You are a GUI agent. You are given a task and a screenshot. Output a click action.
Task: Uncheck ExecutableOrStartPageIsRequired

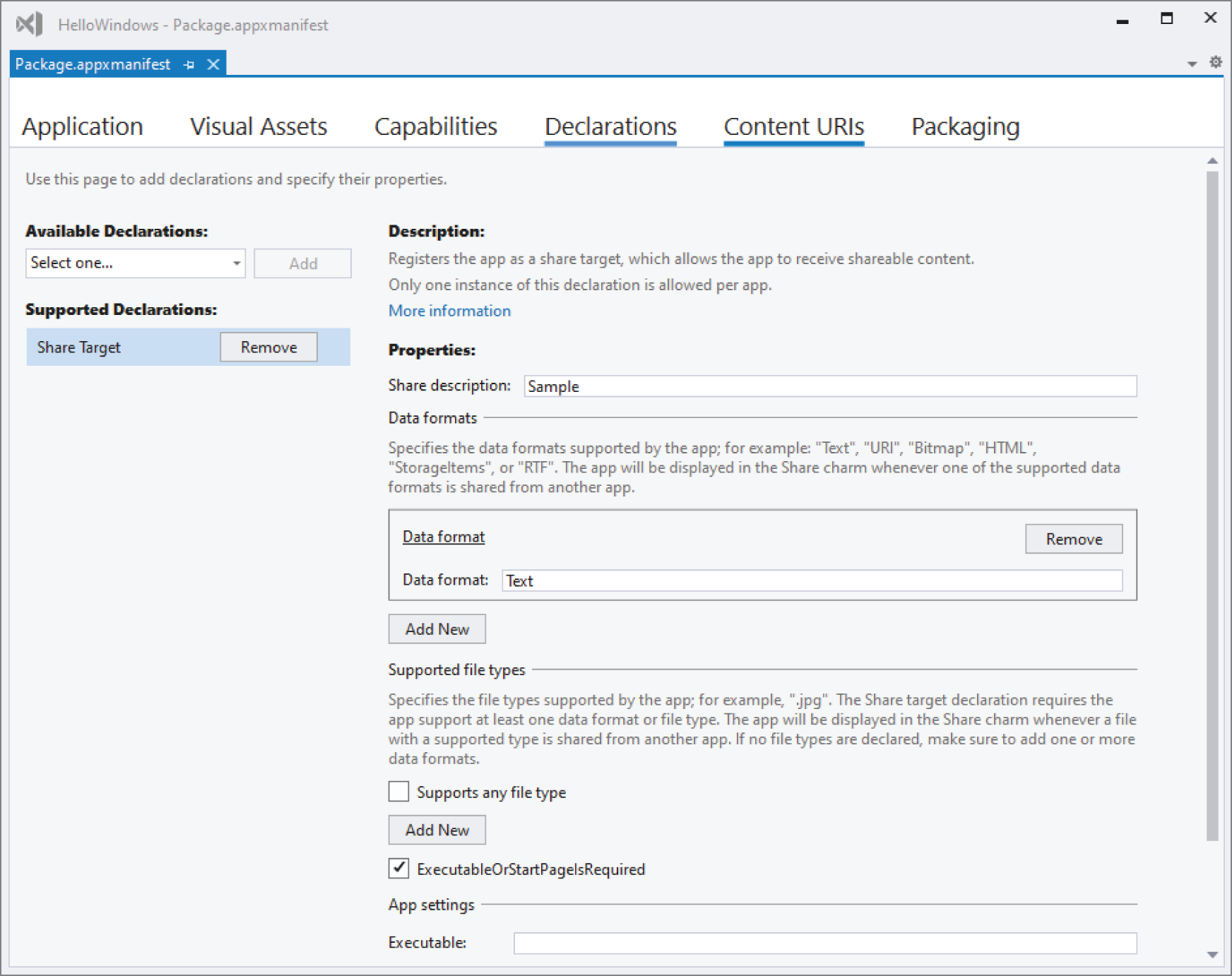pos(398,869)
